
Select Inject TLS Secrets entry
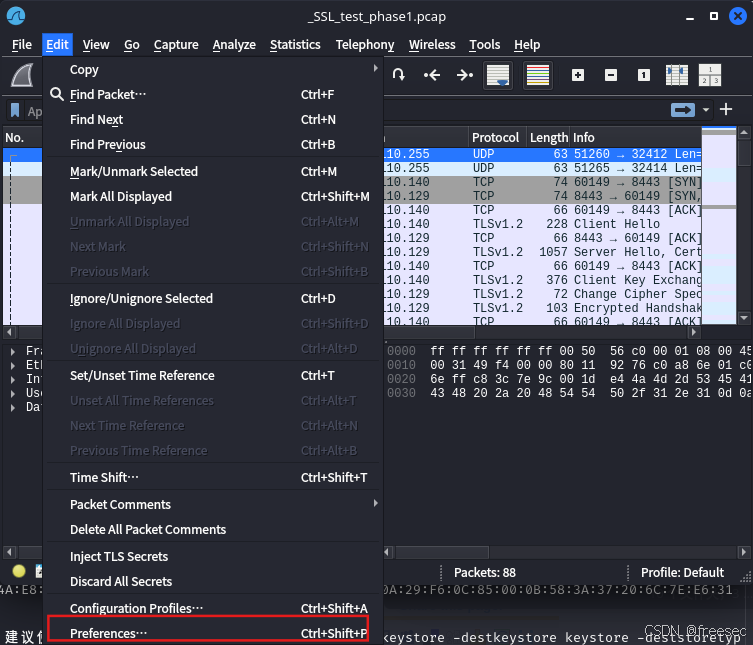(x=213, y=556)
